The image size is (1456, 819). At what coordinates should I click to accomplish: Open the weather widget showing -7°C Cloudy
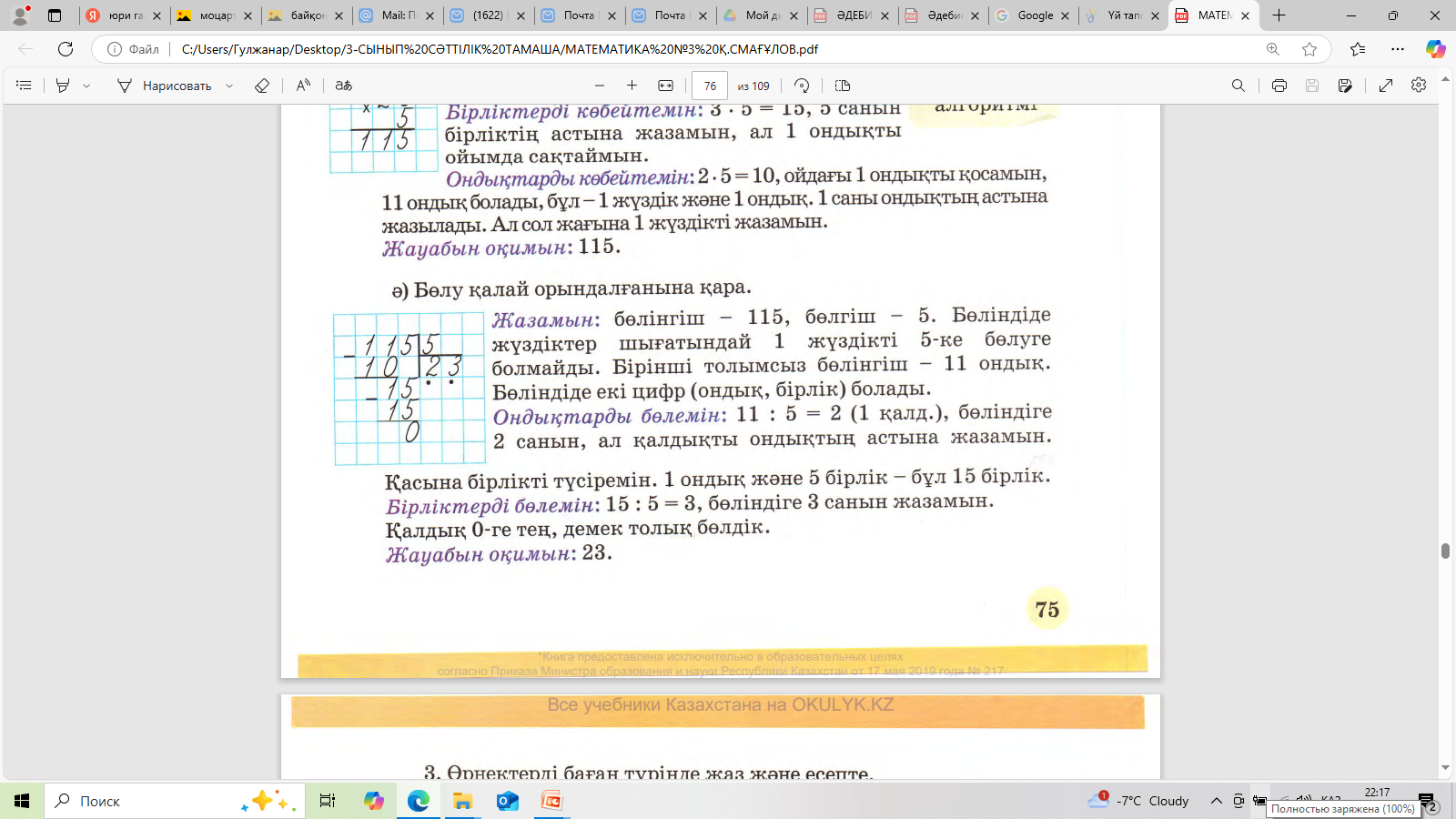(x=1138, y=801)
